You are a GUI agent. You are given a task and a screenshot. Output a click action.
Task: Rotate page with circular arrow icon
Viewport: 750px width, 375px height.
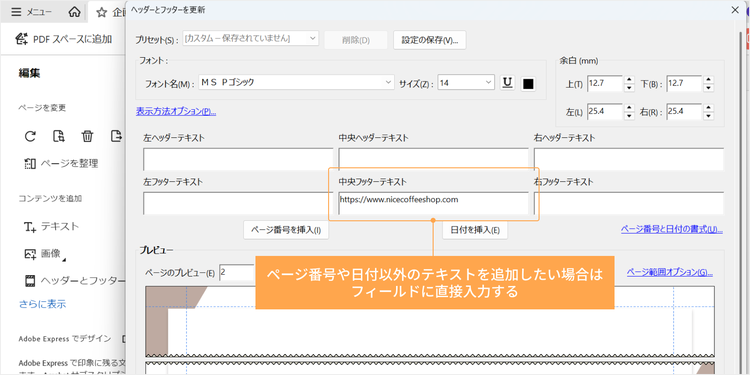[x=30, y=136]
